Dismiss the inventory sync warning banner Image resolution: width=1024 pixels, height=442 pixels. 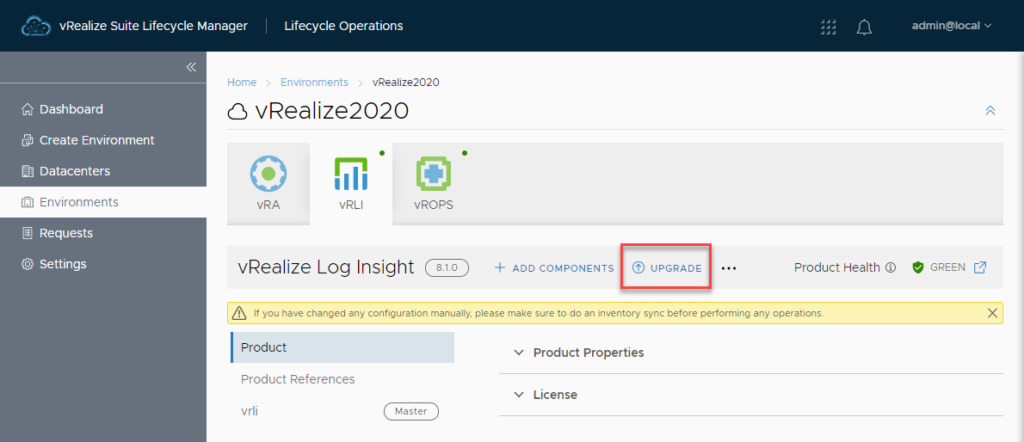click(x=993, y=313)
